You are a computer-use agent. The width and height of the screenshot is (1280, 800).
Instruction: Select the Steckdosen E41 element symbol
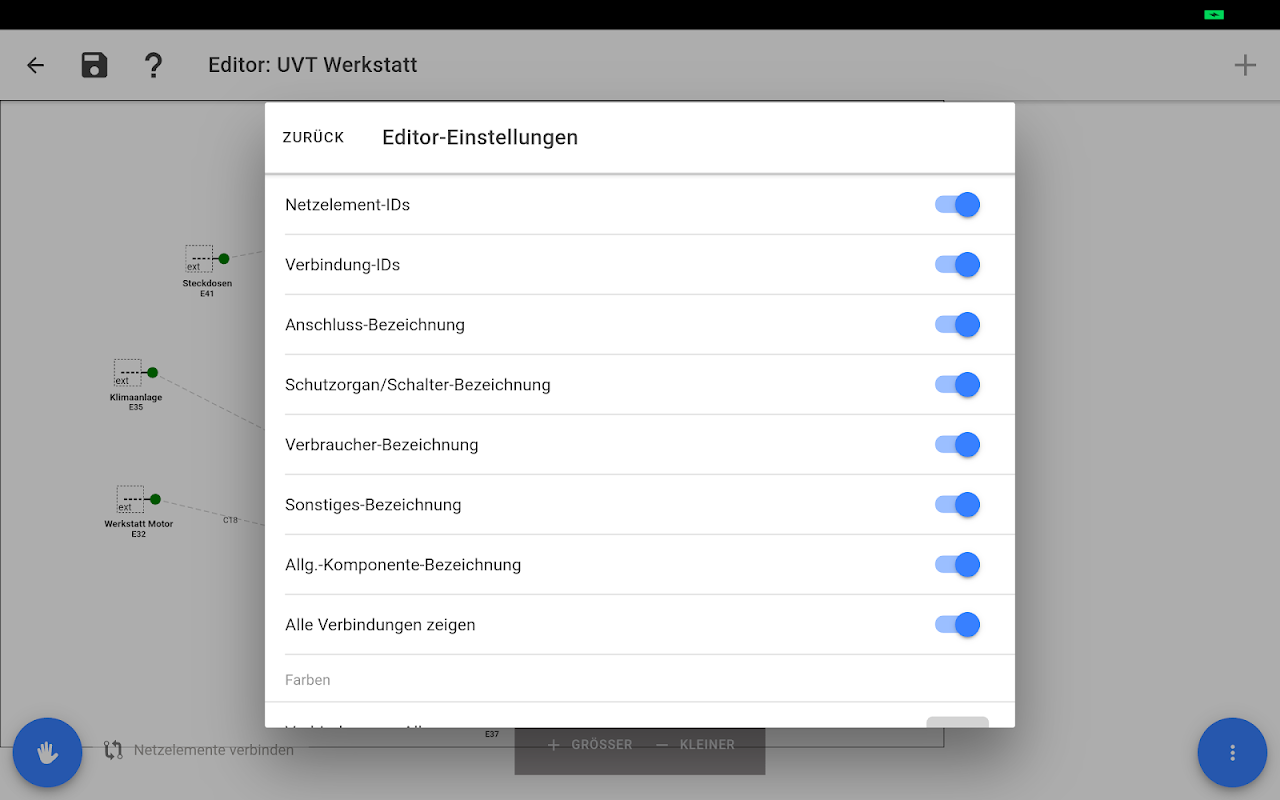pos(199,259)
